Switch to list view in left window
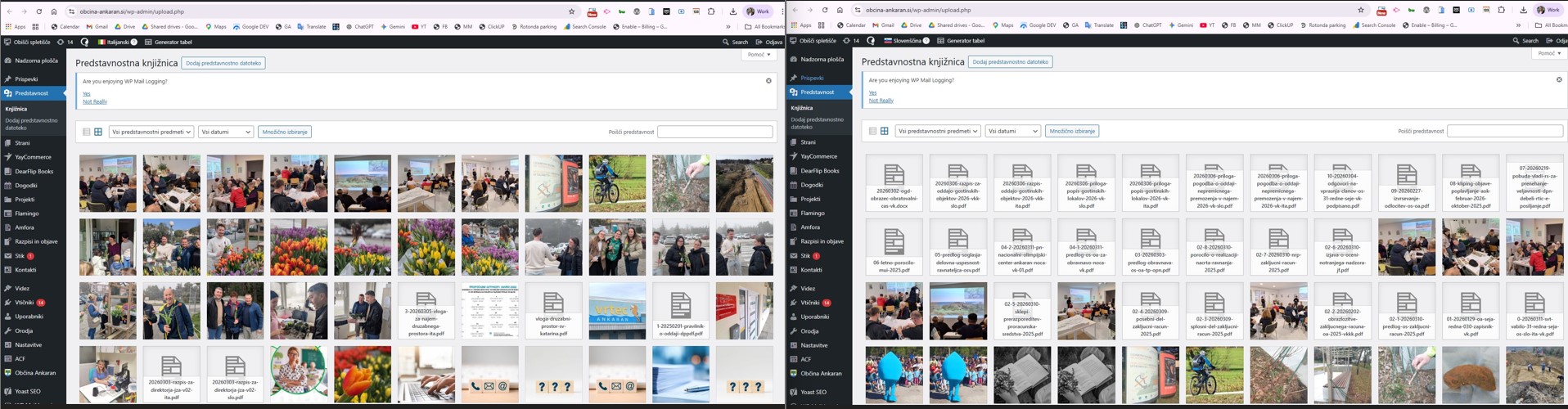The width and height of the screenshot is (1568, 409). 86,132
